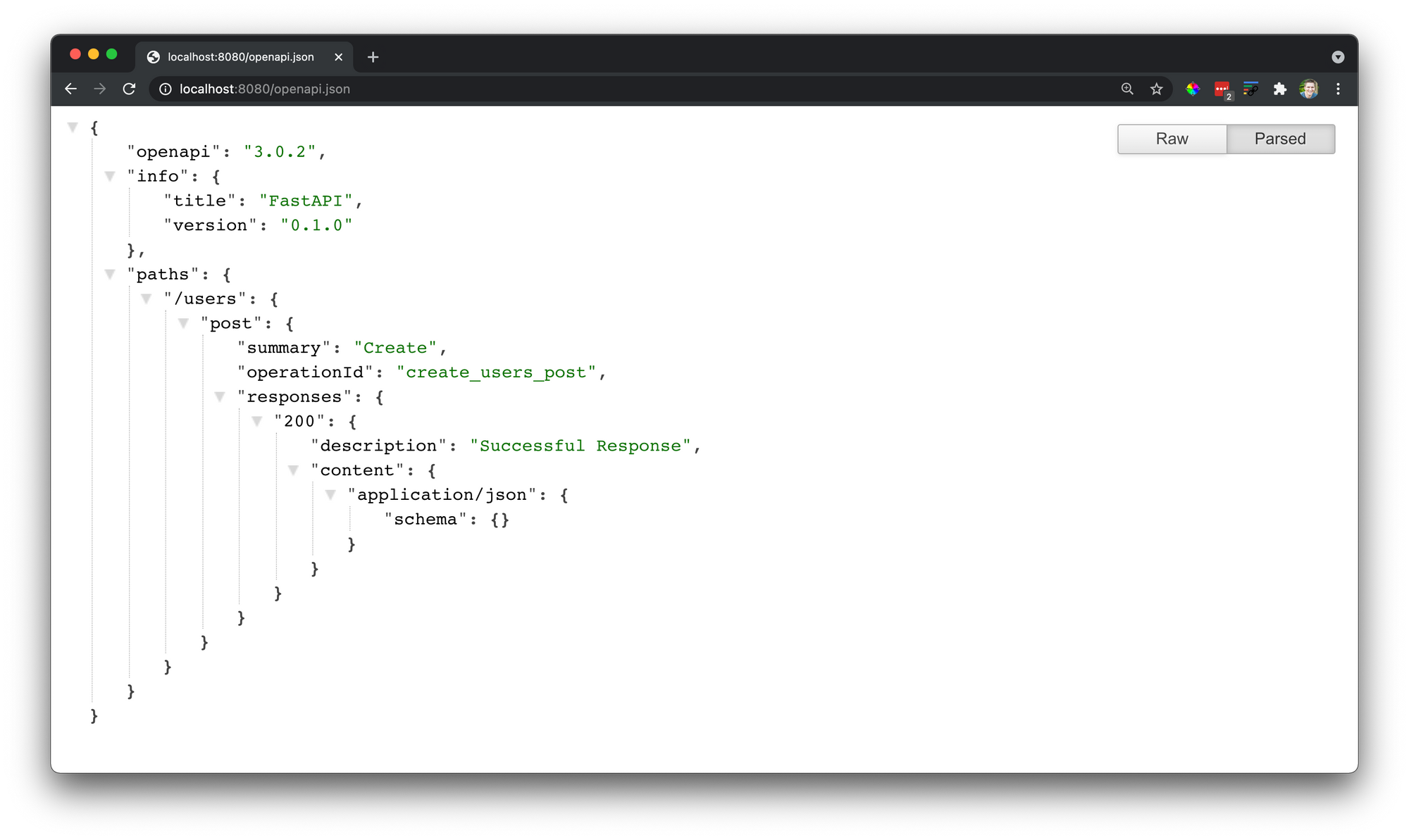Viewport: 1409px width, 840px height.
Task: Click the site information icon
Action: pyautogui.click(x=165, y=89)
